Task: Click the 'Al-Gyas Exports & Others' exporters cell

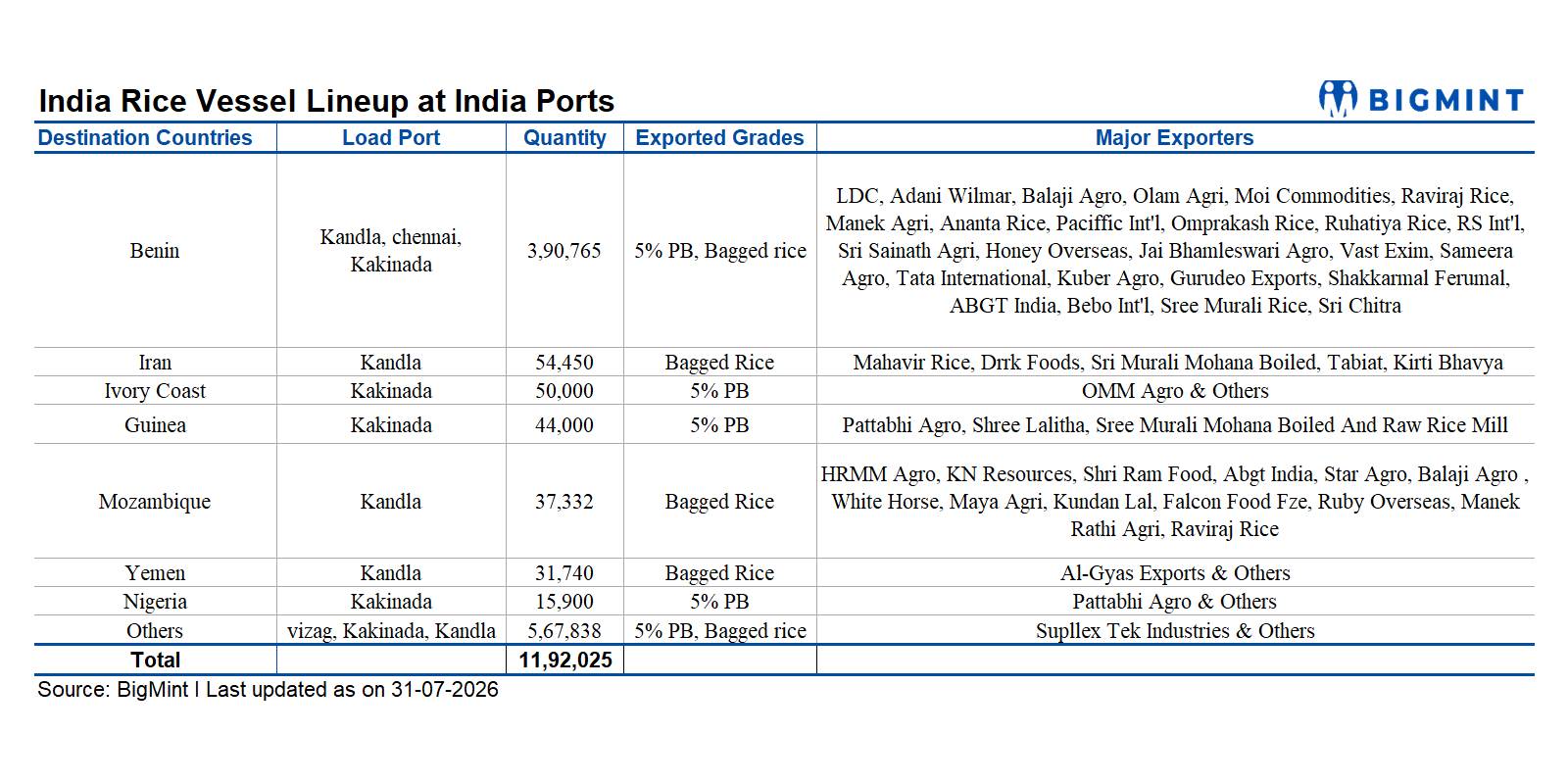Action: 1175,573
